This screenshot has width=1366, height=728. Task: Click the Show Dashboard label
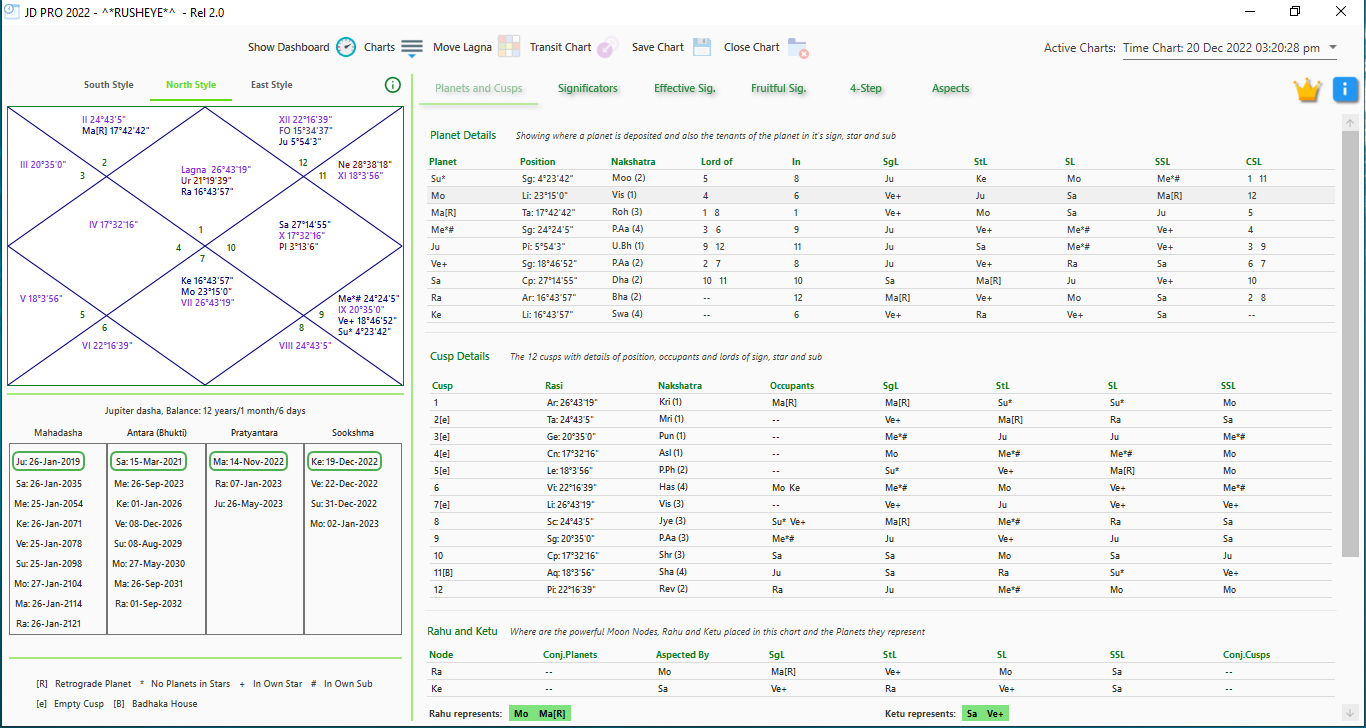289,47
